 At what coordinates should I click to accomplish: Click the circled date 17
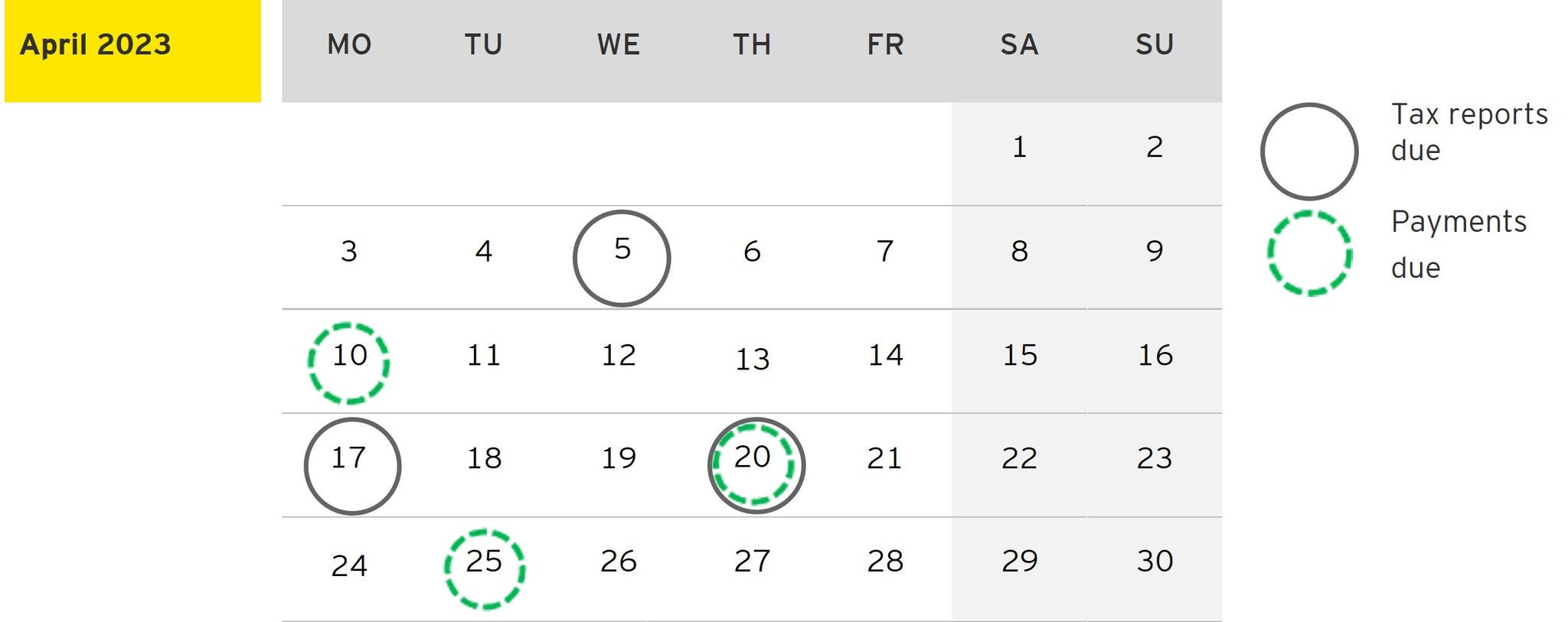click(352, 465)
